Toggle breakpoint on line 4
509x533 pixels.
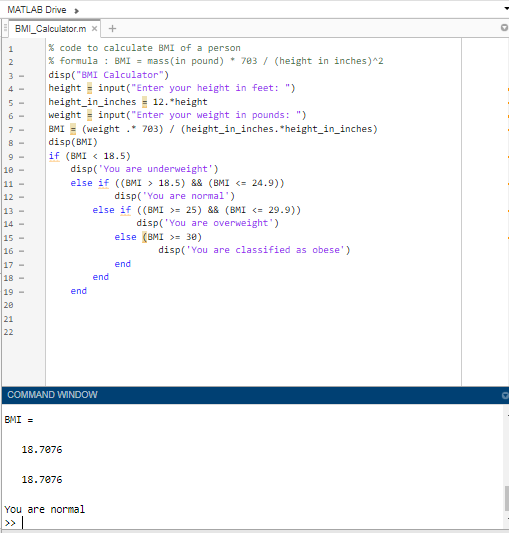21,89
